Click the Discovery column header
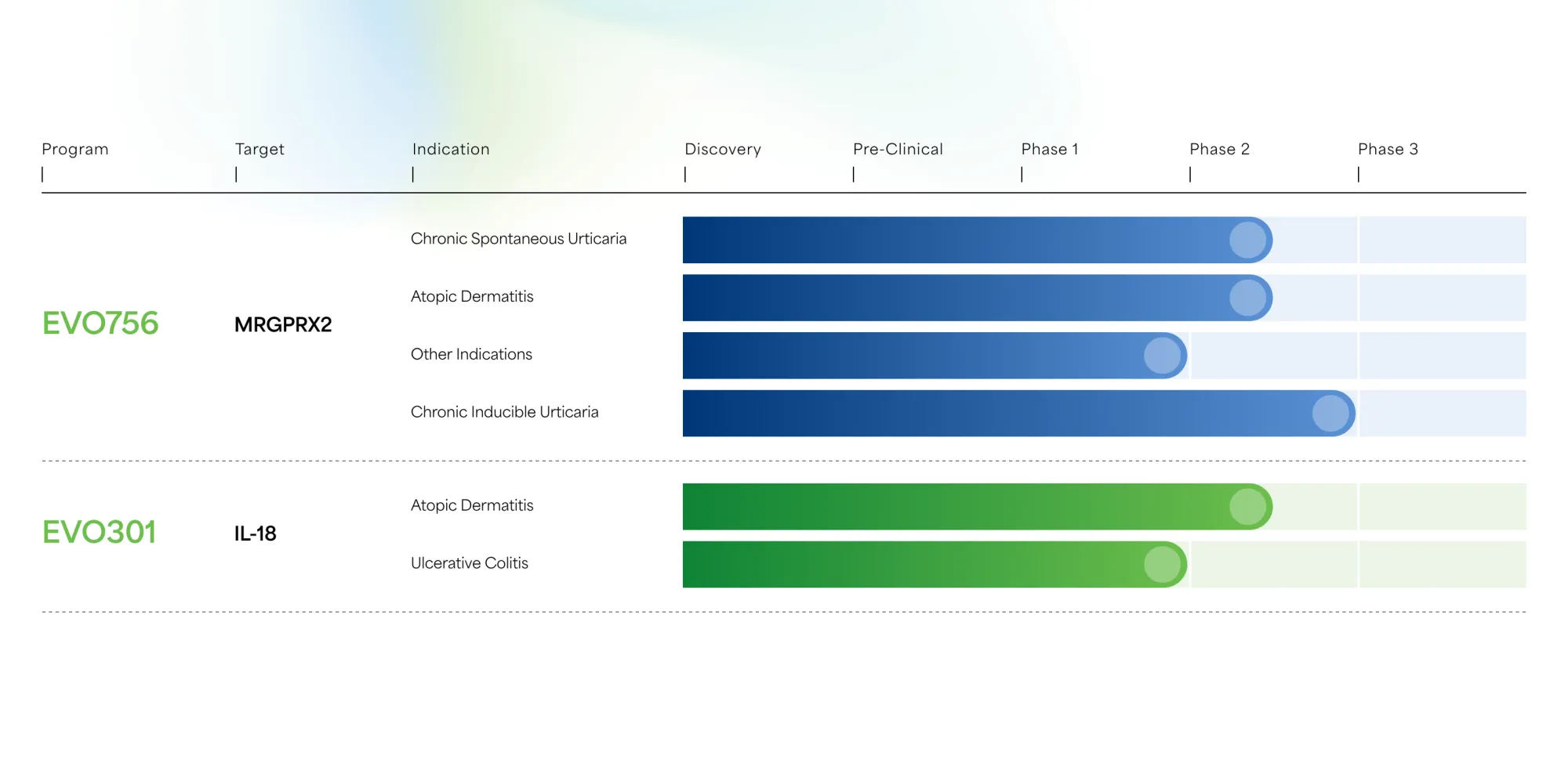 (723, 149)
